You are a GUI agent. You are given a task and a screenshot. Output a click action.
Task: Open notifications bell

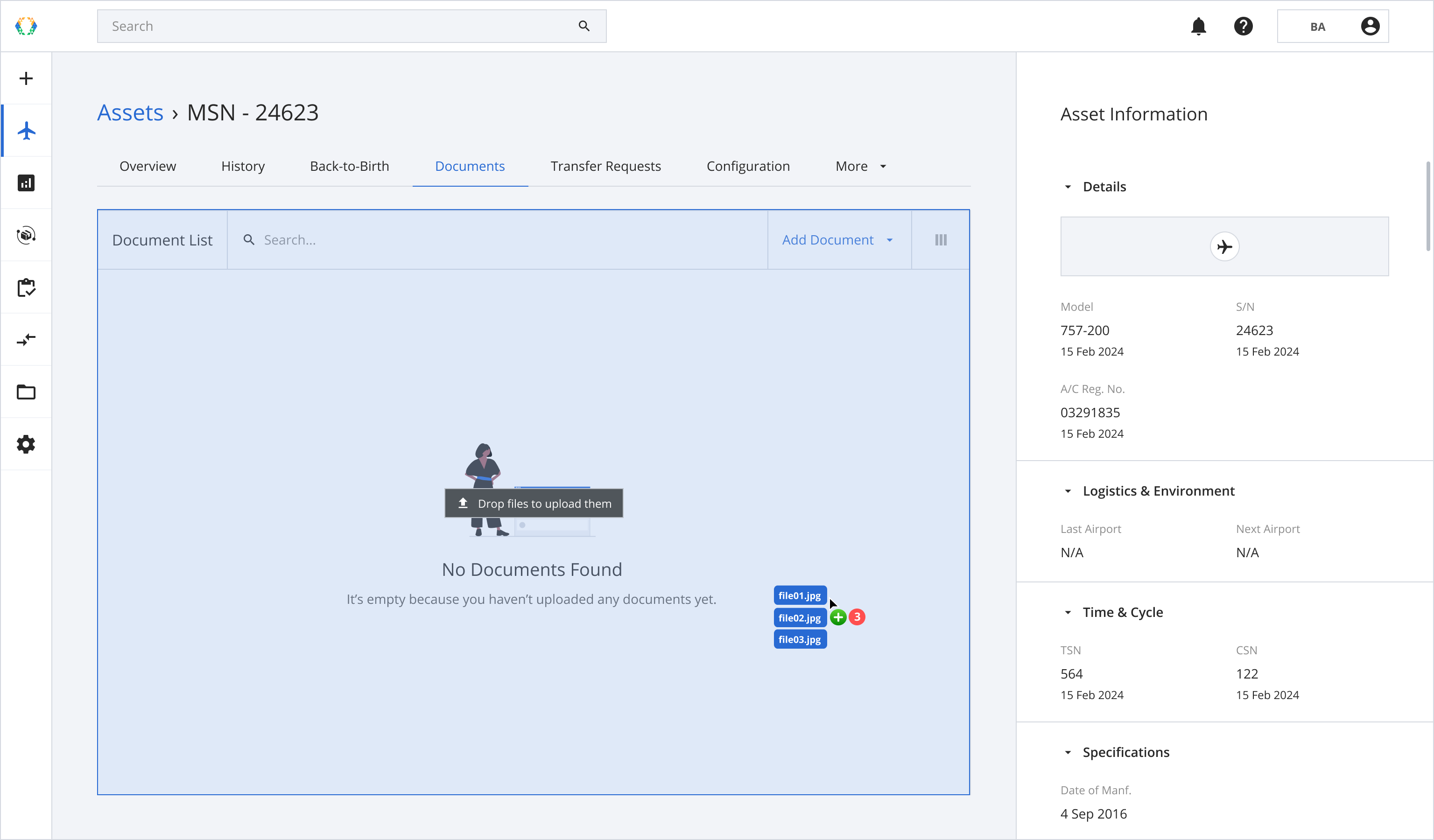point(1198,26)
